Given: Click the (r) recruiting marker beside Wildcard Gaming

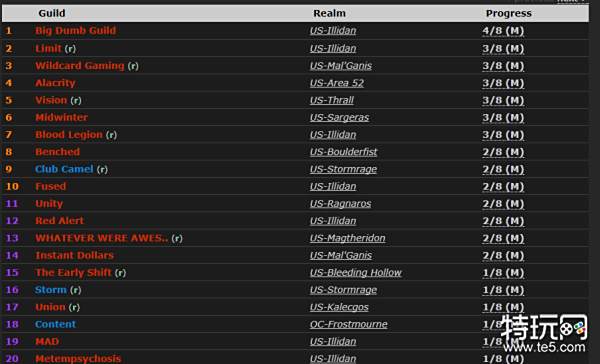Looking at the screenshot, I should [133, 66].
